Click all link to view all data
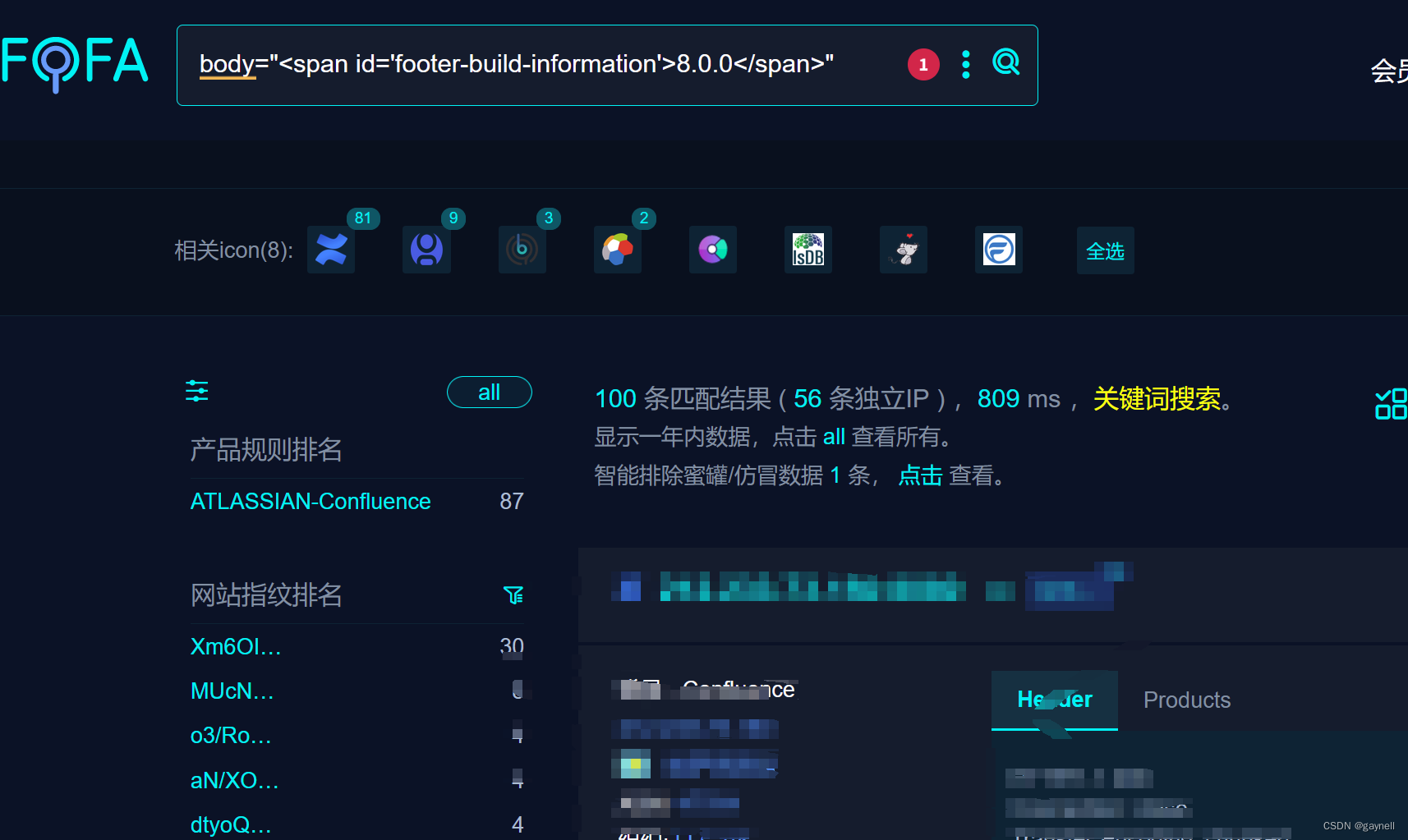 pos(834,437)
